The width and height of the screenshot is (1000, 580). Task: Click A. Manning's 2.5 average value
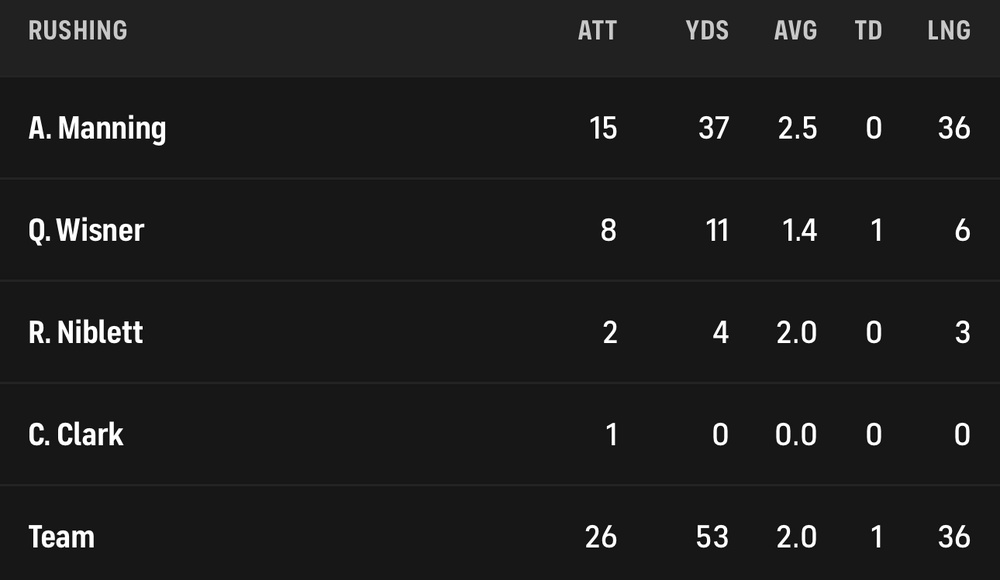(796, 128)
